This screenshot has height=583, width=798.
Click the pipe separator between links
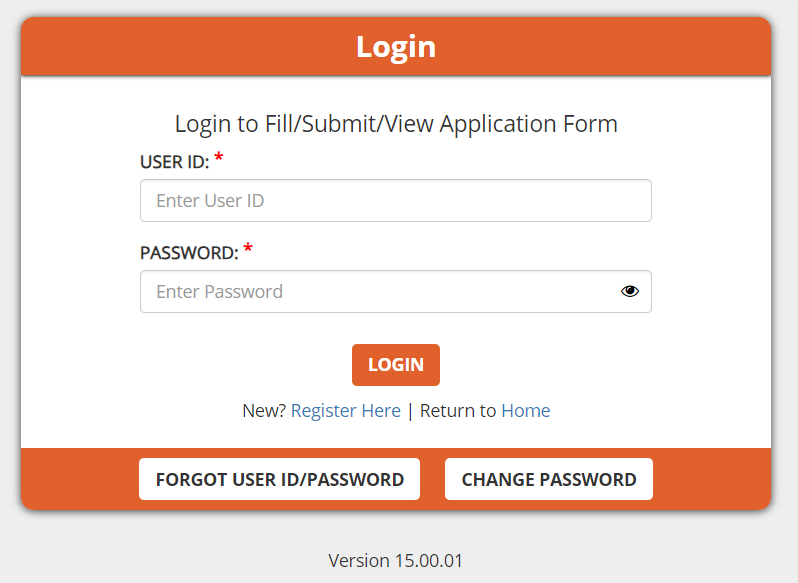click(410, 410)
